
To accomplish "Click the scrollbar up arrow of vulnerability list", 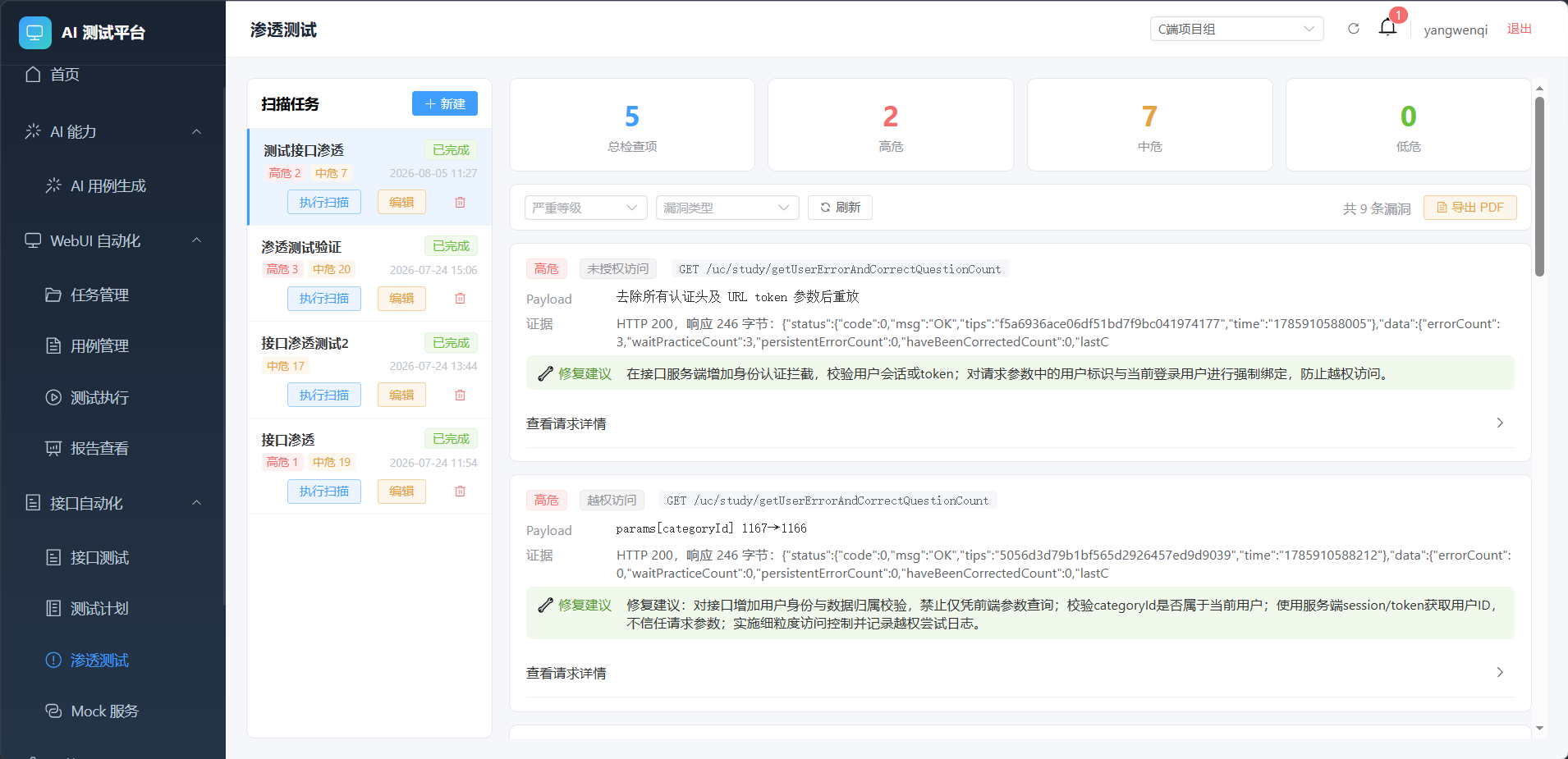I will 1539,88.
